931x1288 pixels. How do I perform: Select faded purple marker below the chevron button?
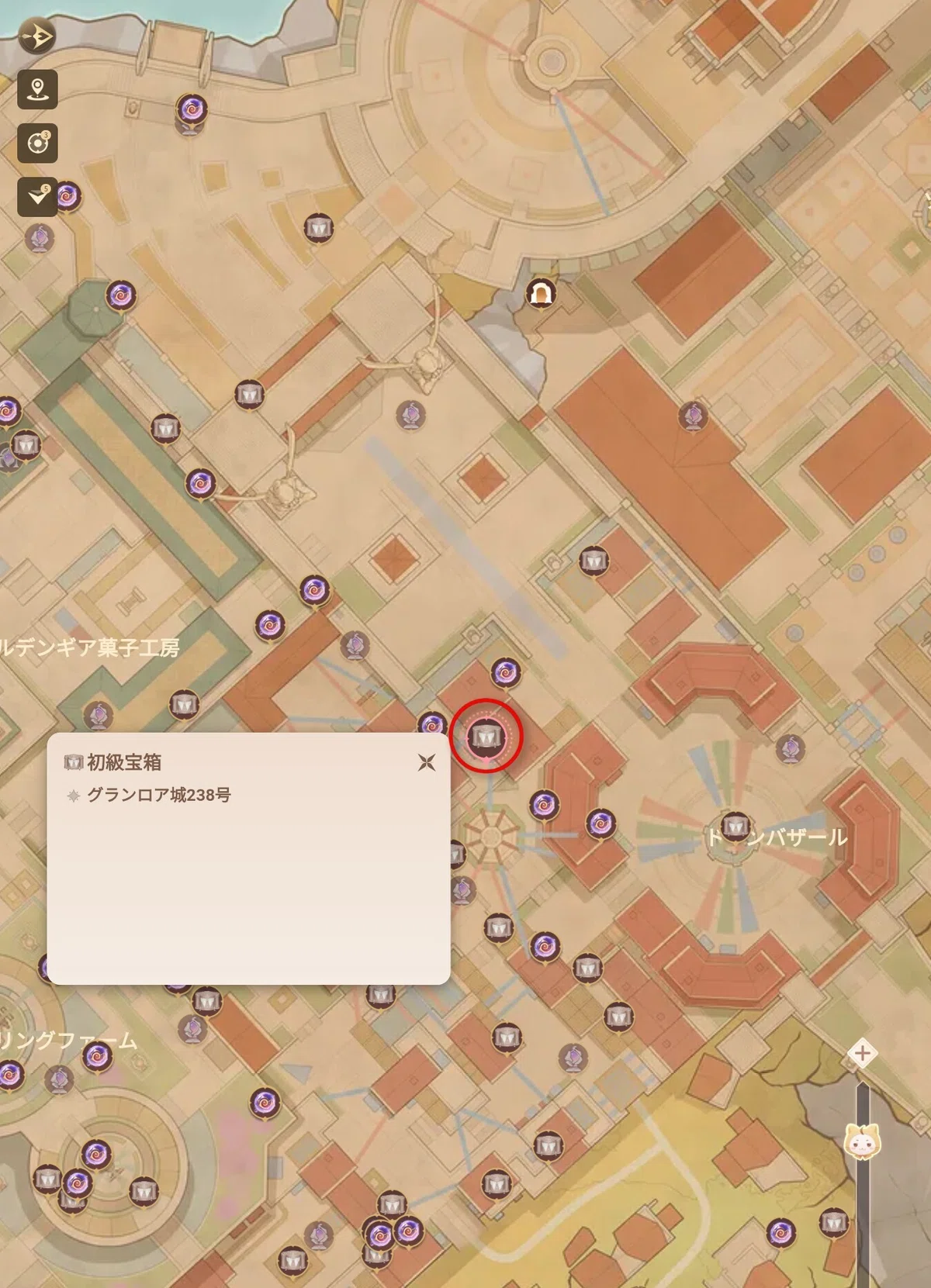click(39, 238)
